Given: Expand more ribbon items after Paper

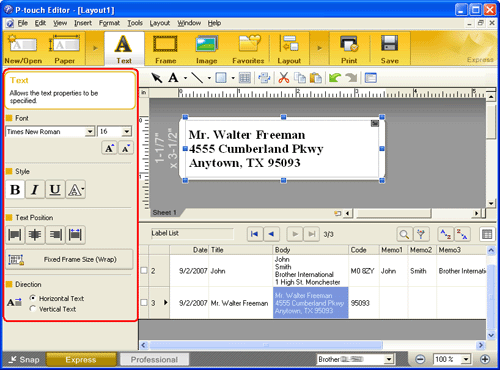Looking at the screenshot, I should [x=95, y=48].
